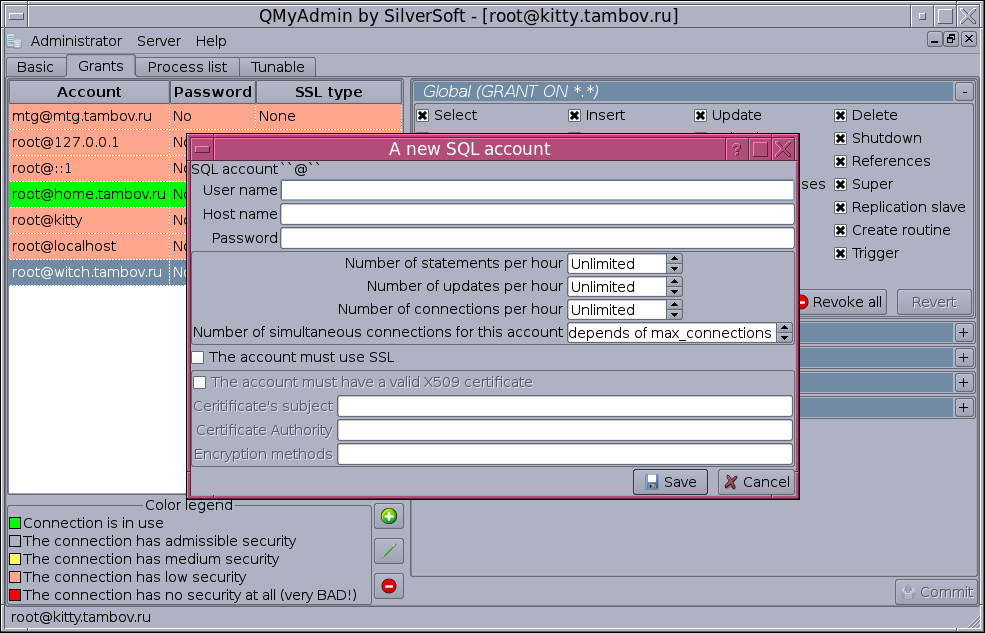
Task: Click the green Connection in use swatch
Action: [x=15, y=523]
